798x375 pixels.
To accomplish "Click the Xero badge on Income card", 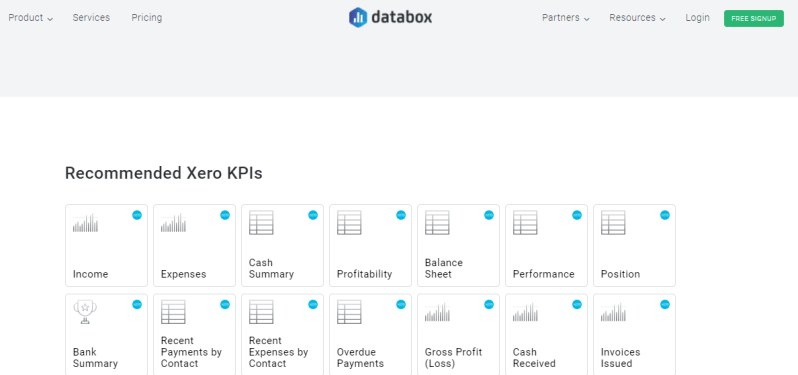I will click(x=137, y=215).
